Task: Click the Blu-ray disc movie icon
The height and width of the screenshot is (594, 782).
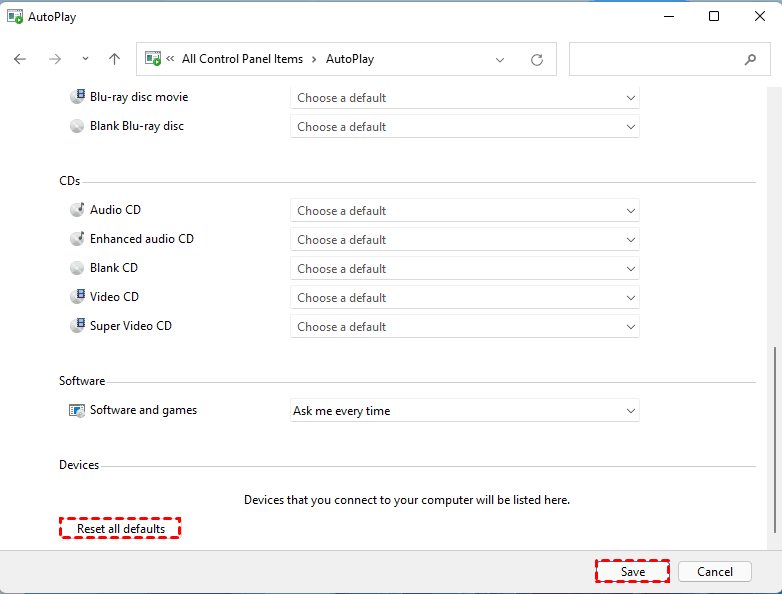Action: 78,97
